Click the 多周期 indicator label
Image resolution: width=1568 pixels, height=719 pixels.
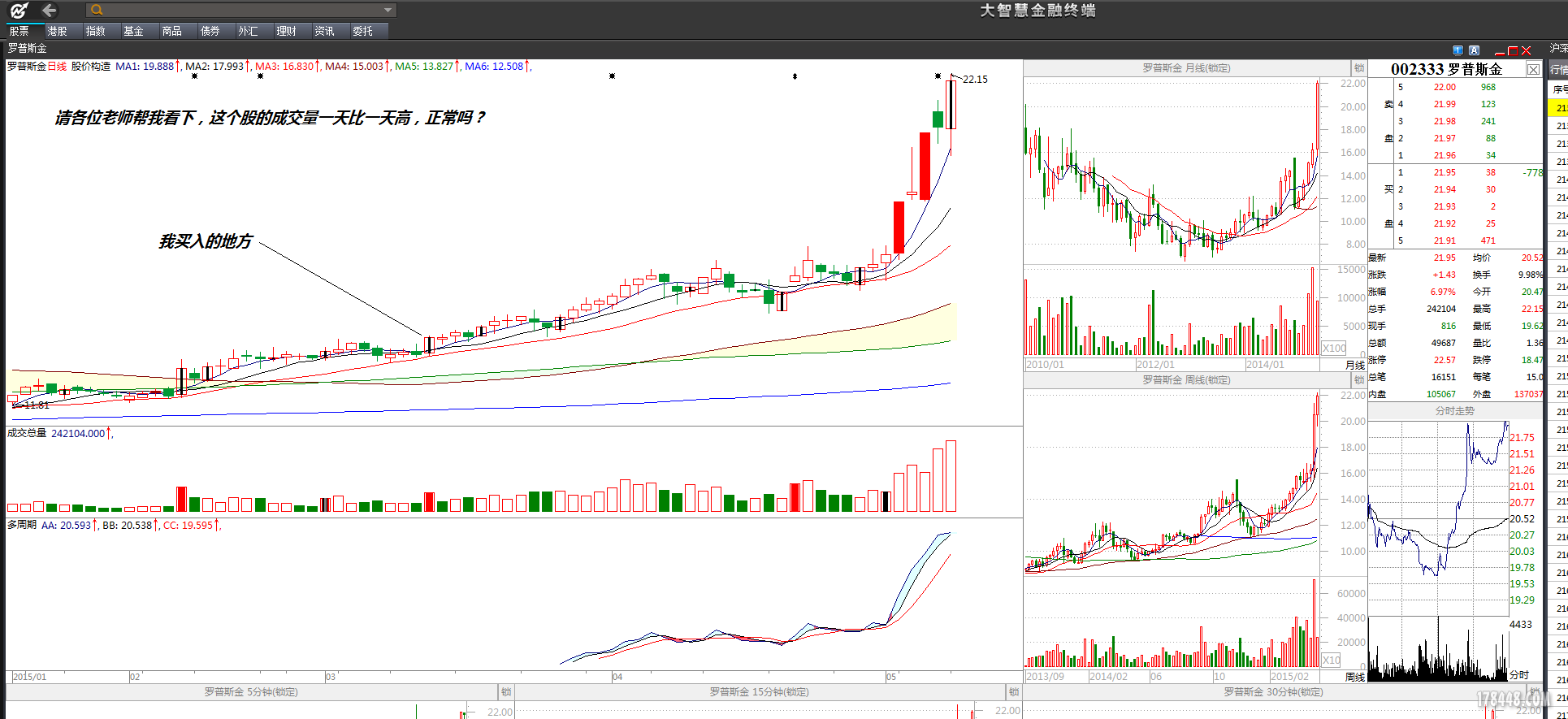tap(22, 525)
